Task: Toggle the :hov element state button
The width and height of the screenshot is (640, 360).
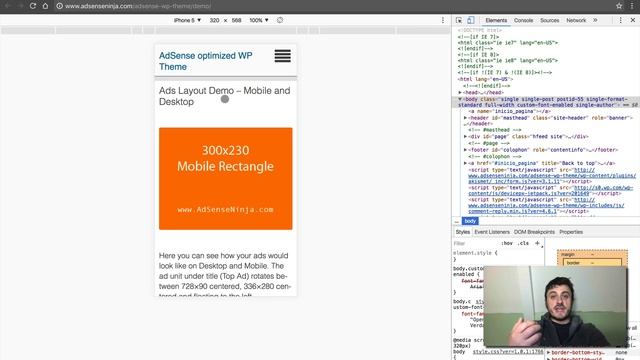Action: point(507,243)
